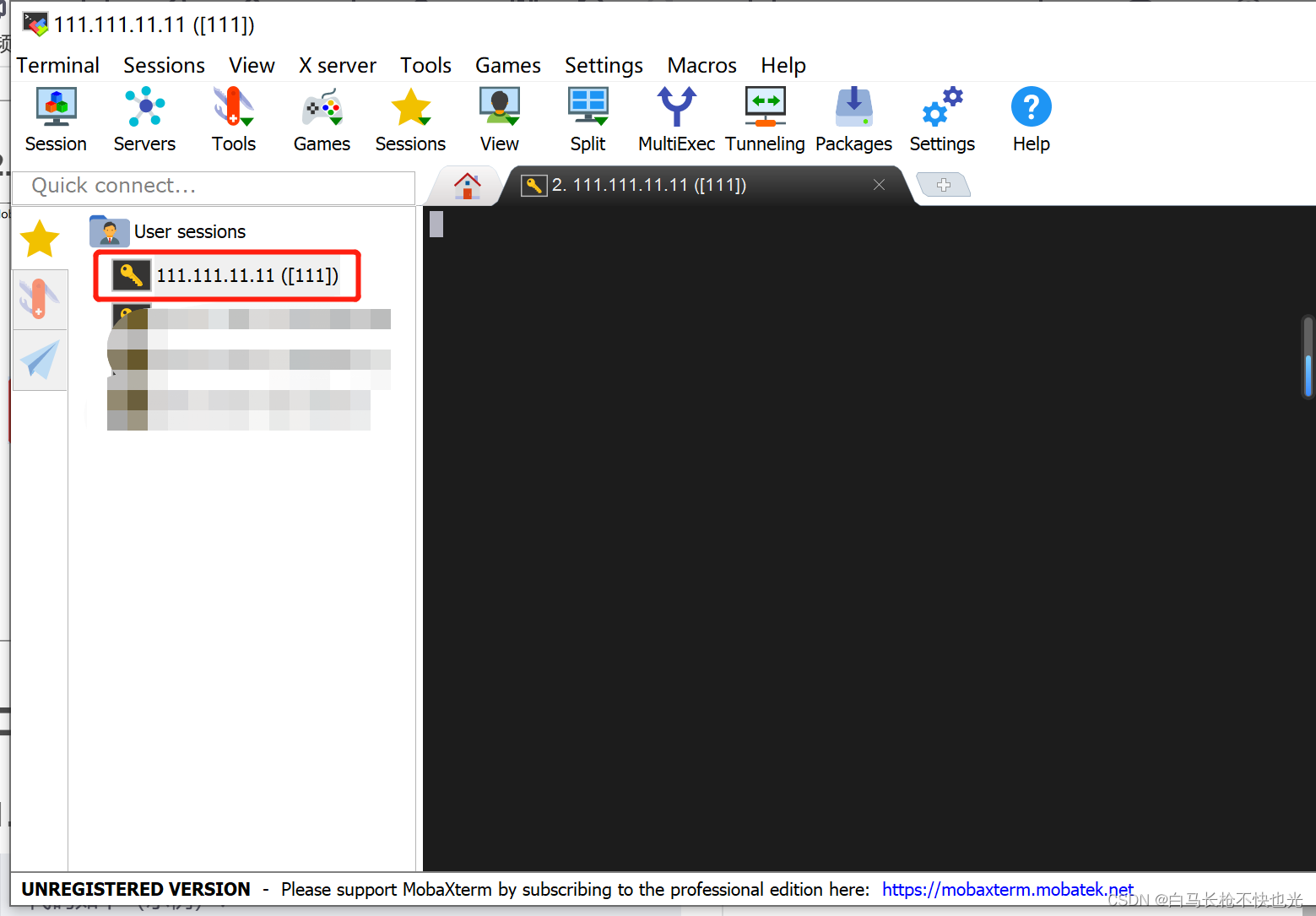This screenshot has width=1316, height=916.
Task: Open the View toolbar icon
Action: (x=500, y=120)
